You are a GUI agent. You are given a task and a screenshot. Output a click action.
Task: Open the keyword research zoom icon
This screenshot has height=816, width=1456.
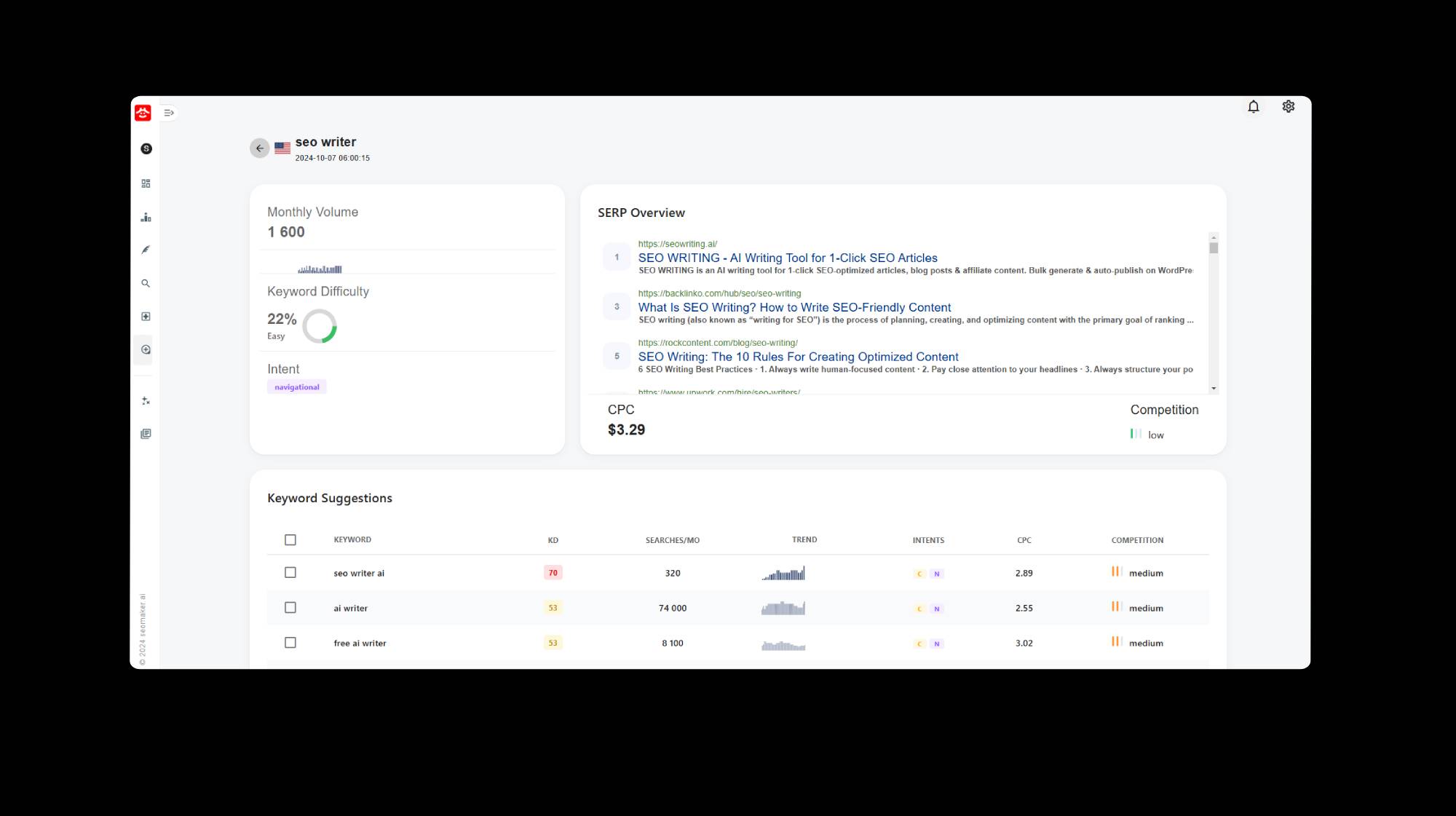(x=146, y=350)
